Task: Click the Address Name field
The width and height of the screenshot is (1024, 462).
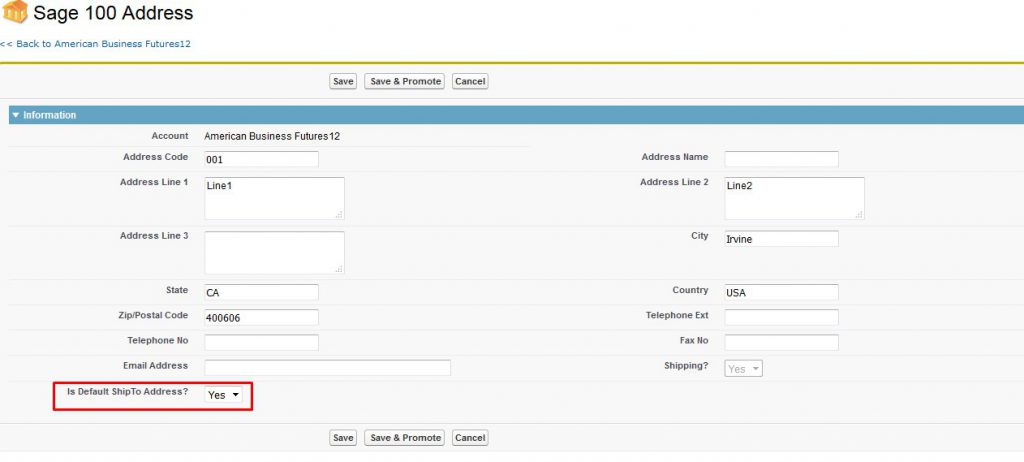Action: (782, 159)
